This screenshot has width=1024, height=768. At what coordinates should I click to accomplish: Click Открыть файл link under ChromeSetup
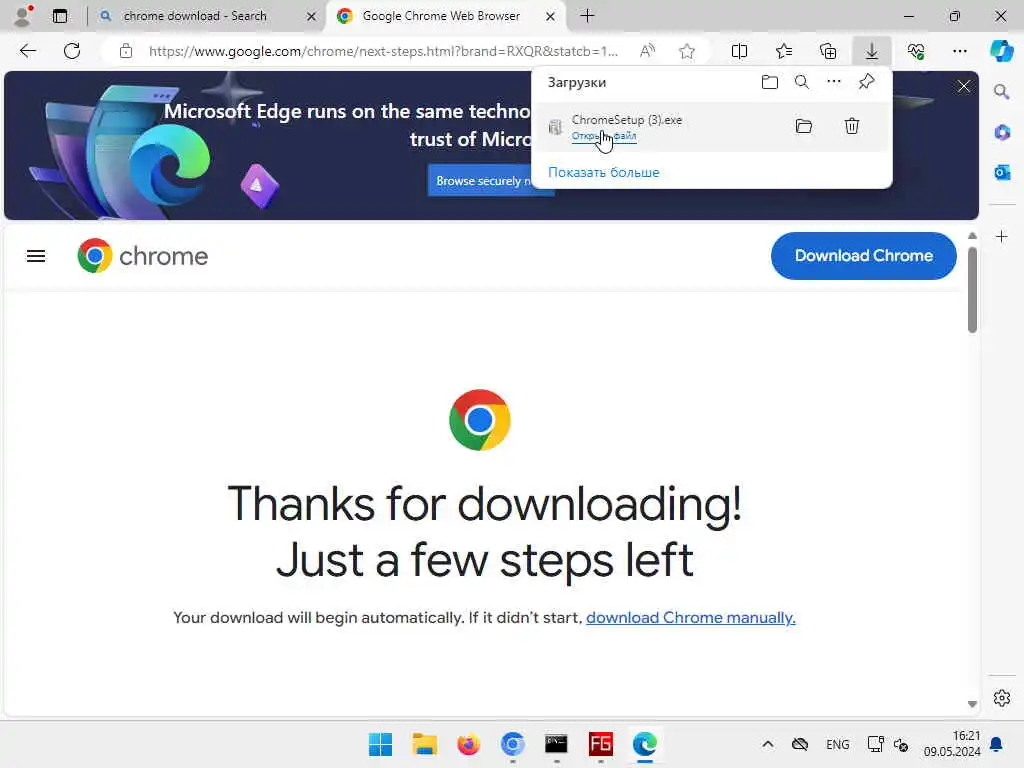pos(603,136)
